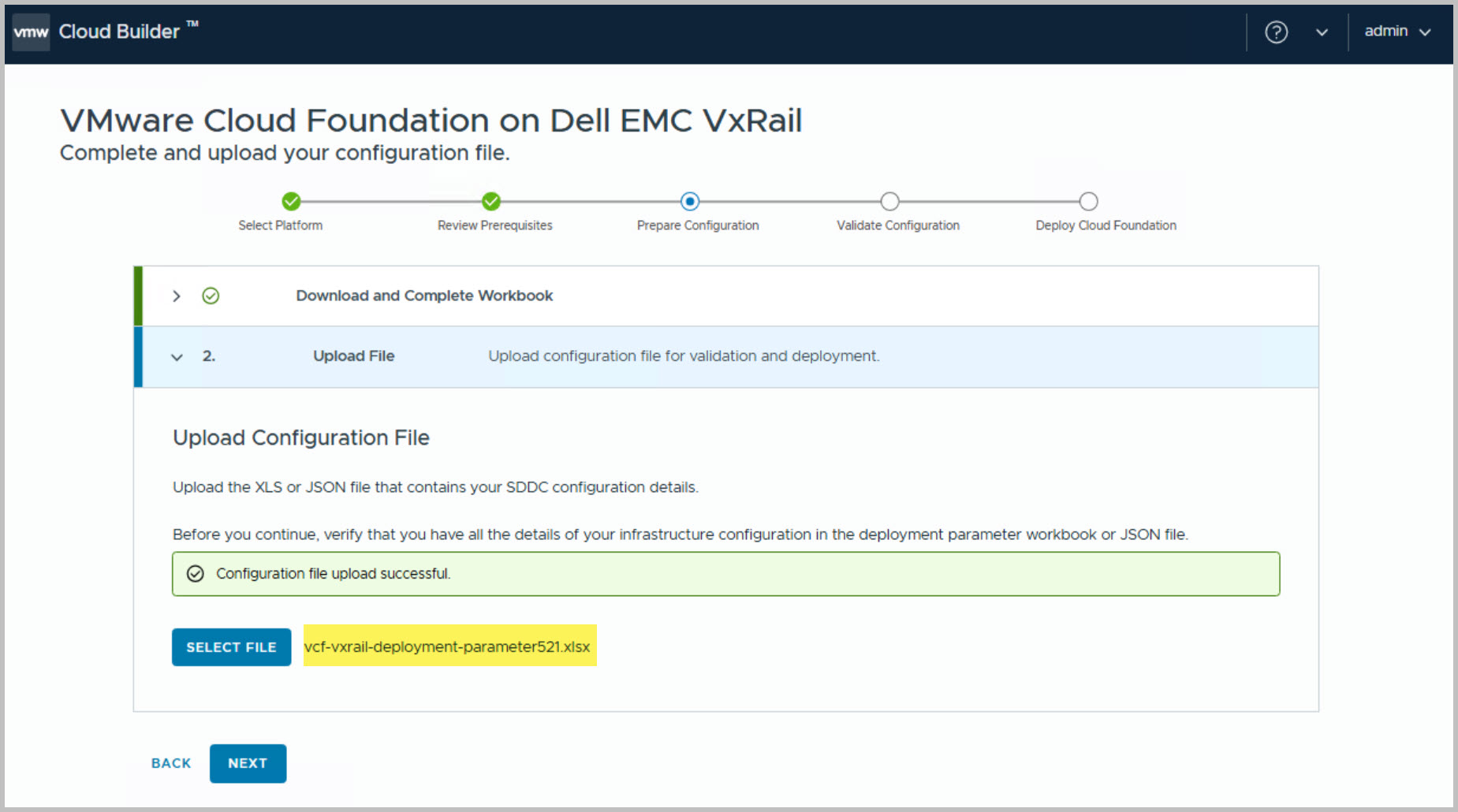The width and height of the screenshot is (1458, 812).
Task: Click the Cloud Builder title text
Action: point(119,32)
